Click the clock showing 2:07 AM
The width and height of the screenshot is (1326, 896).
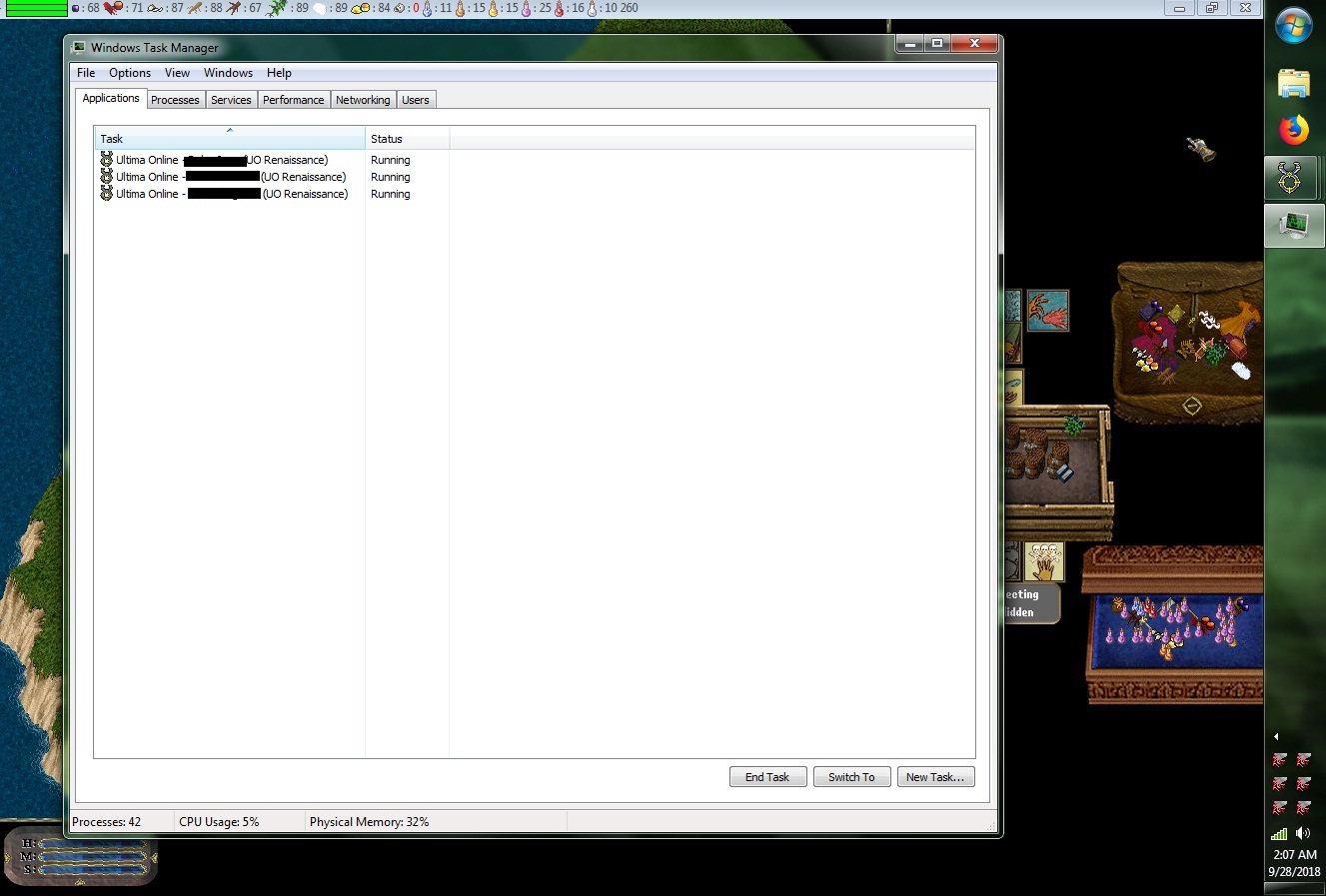tap(1294, 854)
